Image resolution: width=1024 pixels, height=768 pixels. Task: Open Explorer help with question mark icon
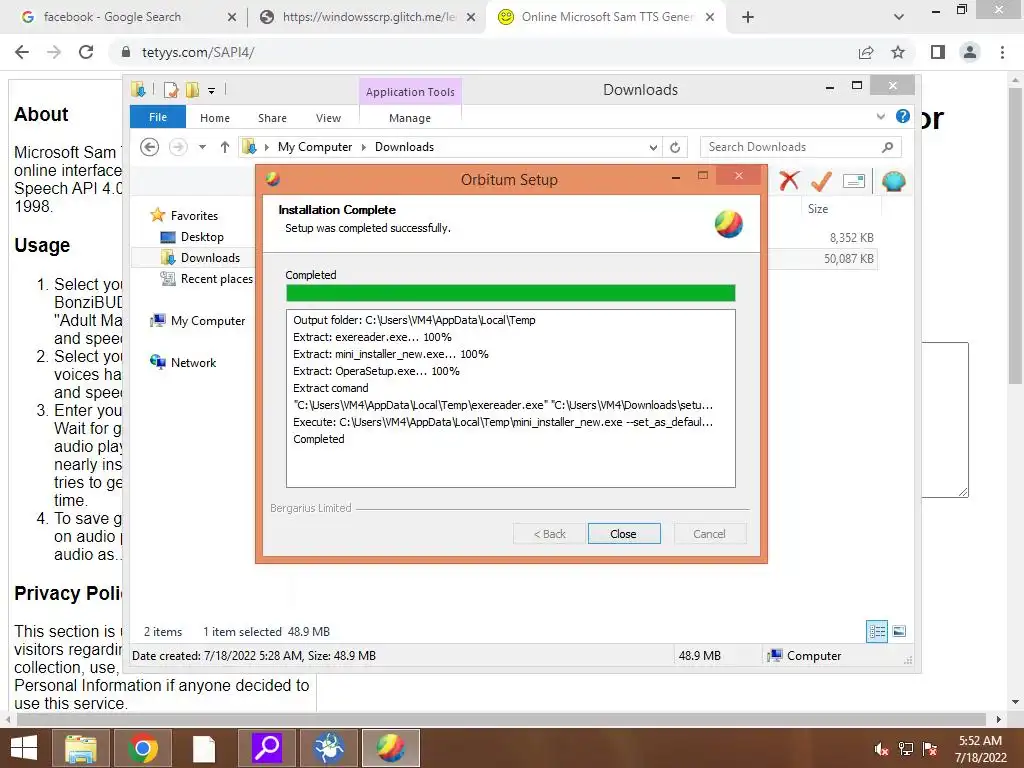pos(903,116)
